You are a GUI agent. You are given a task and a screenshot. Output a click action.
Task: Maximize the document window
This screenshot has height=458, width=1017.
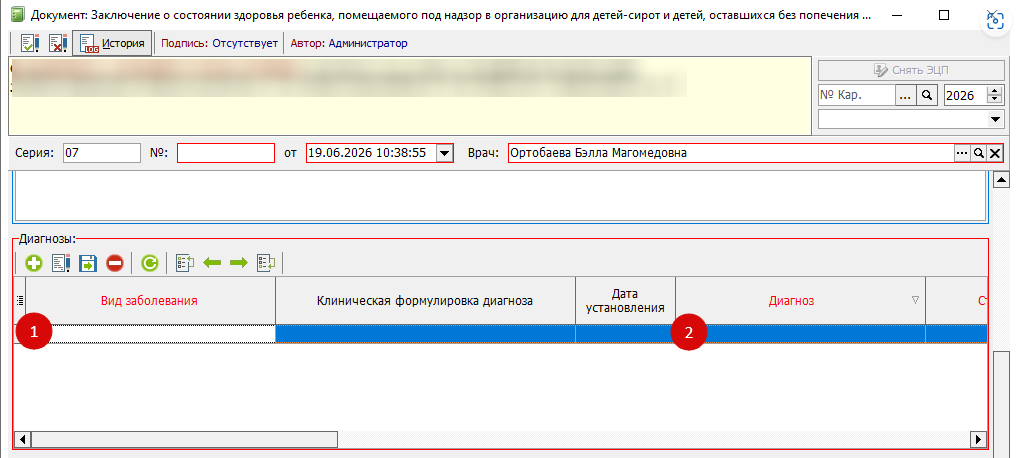(x=944, y=14)
